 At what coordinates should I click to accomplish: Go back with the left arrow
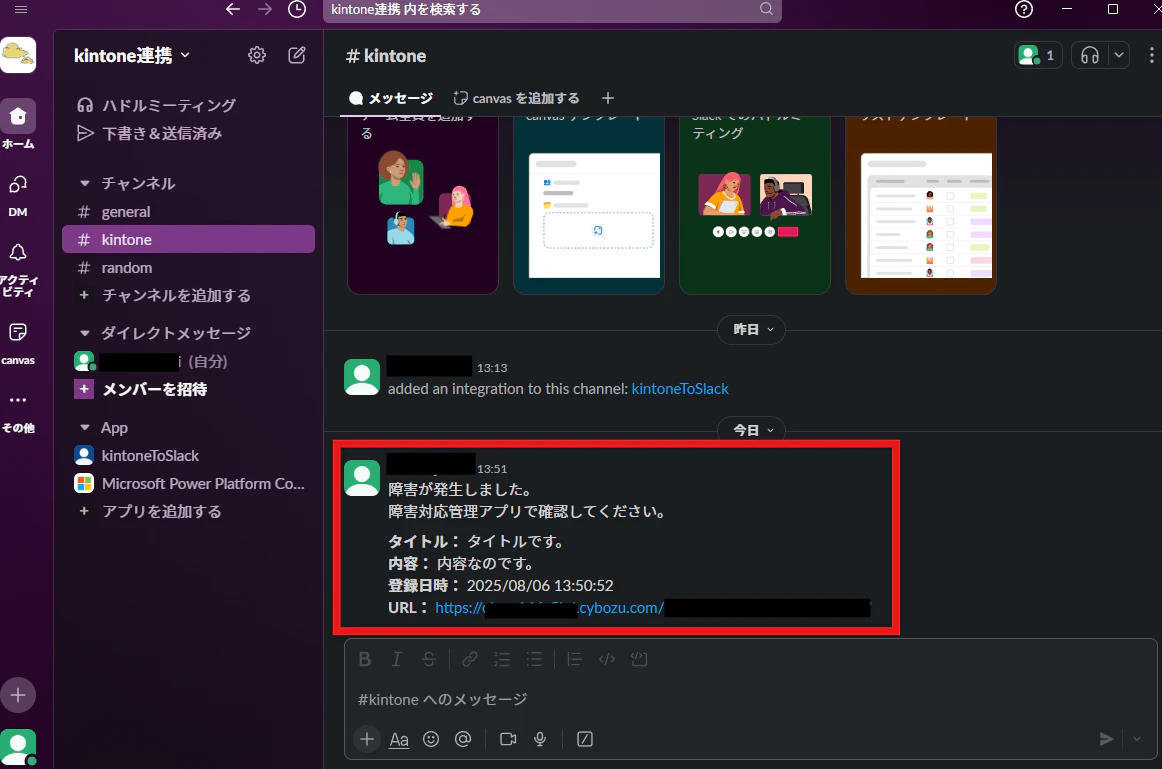coord(233,9)
